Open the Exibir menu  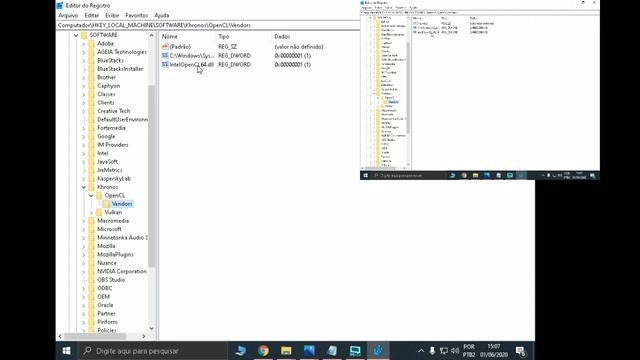click(x=112, y=15)
